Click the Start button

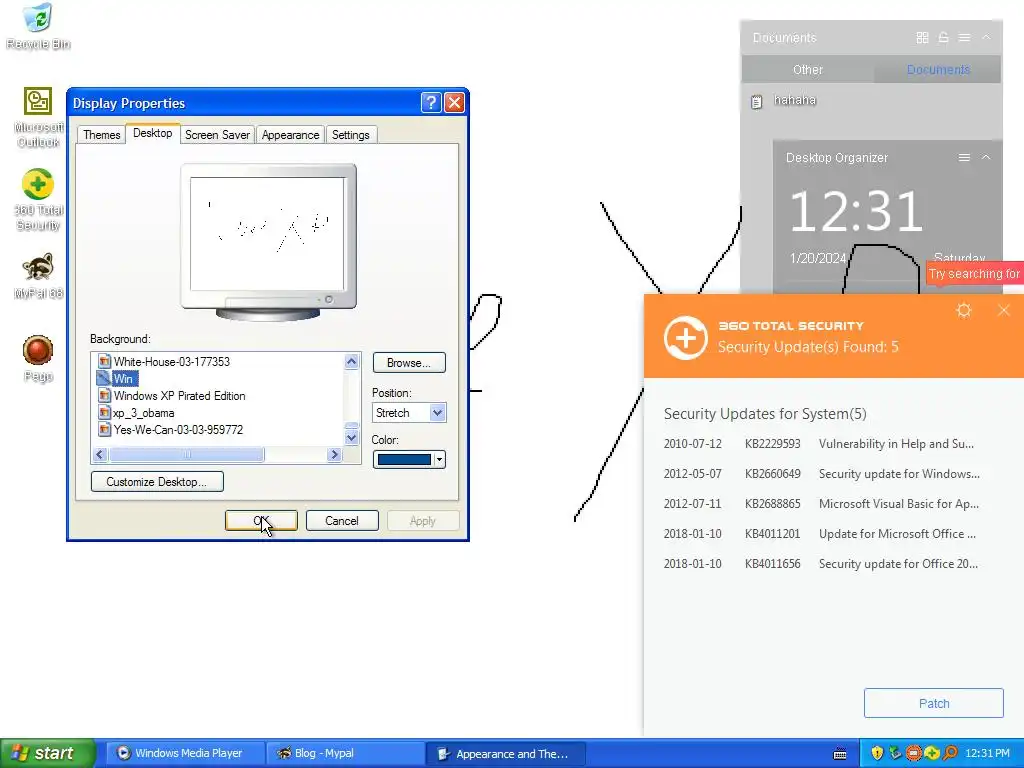pyautogui.click(x=47, y=754)
